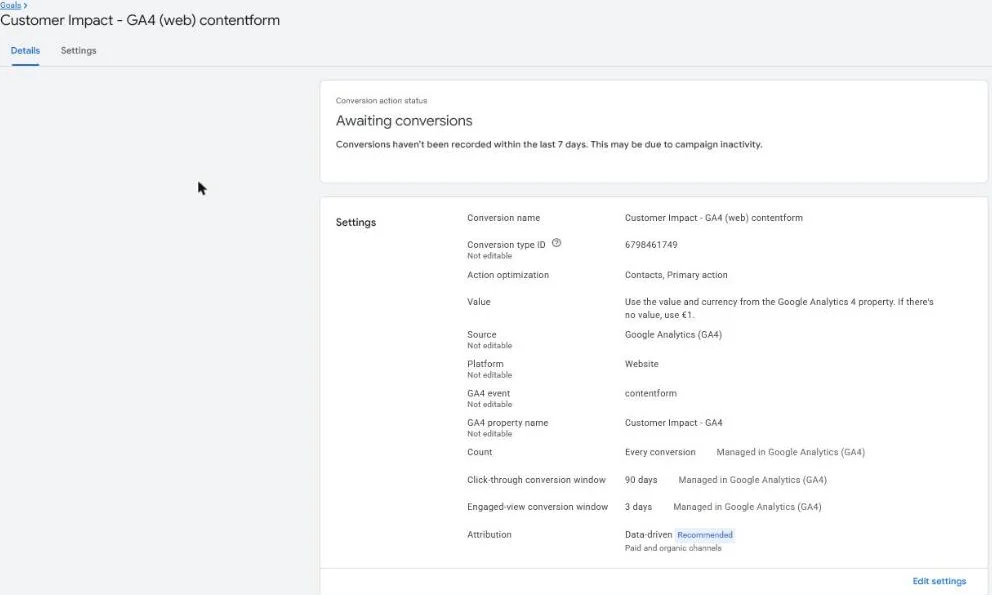Image resolution: width=992 pixels, height=595 pixels.
Task: Click the Engaged-view conversion window label
Action: pyautogui.click(x=538, y=507)
